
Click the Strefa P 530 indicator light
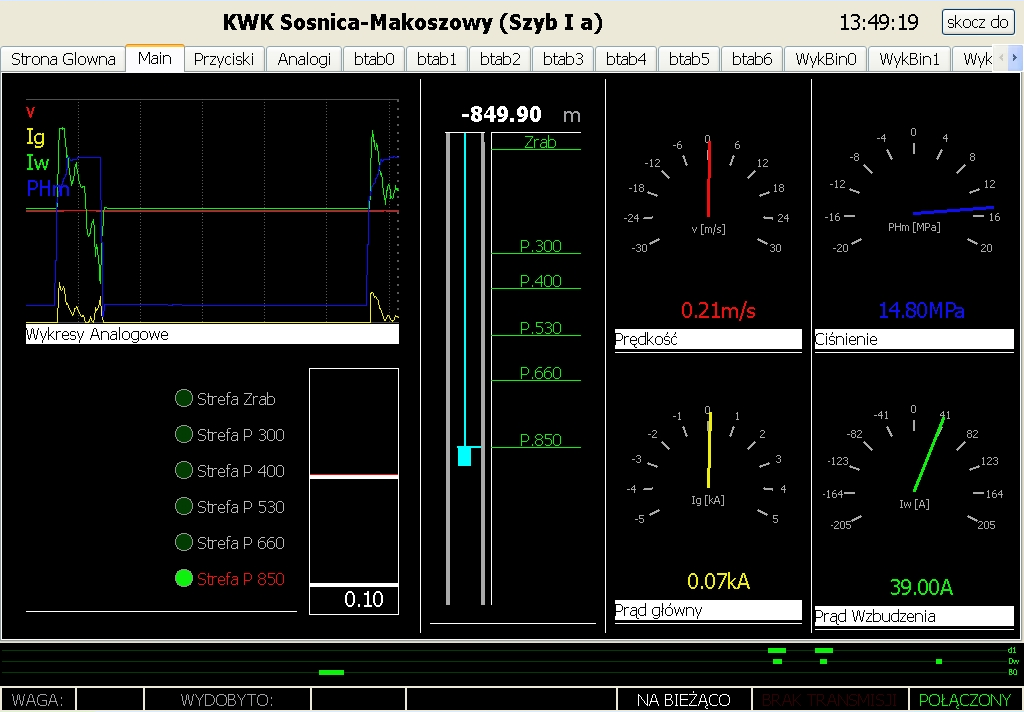click(184, 506)
